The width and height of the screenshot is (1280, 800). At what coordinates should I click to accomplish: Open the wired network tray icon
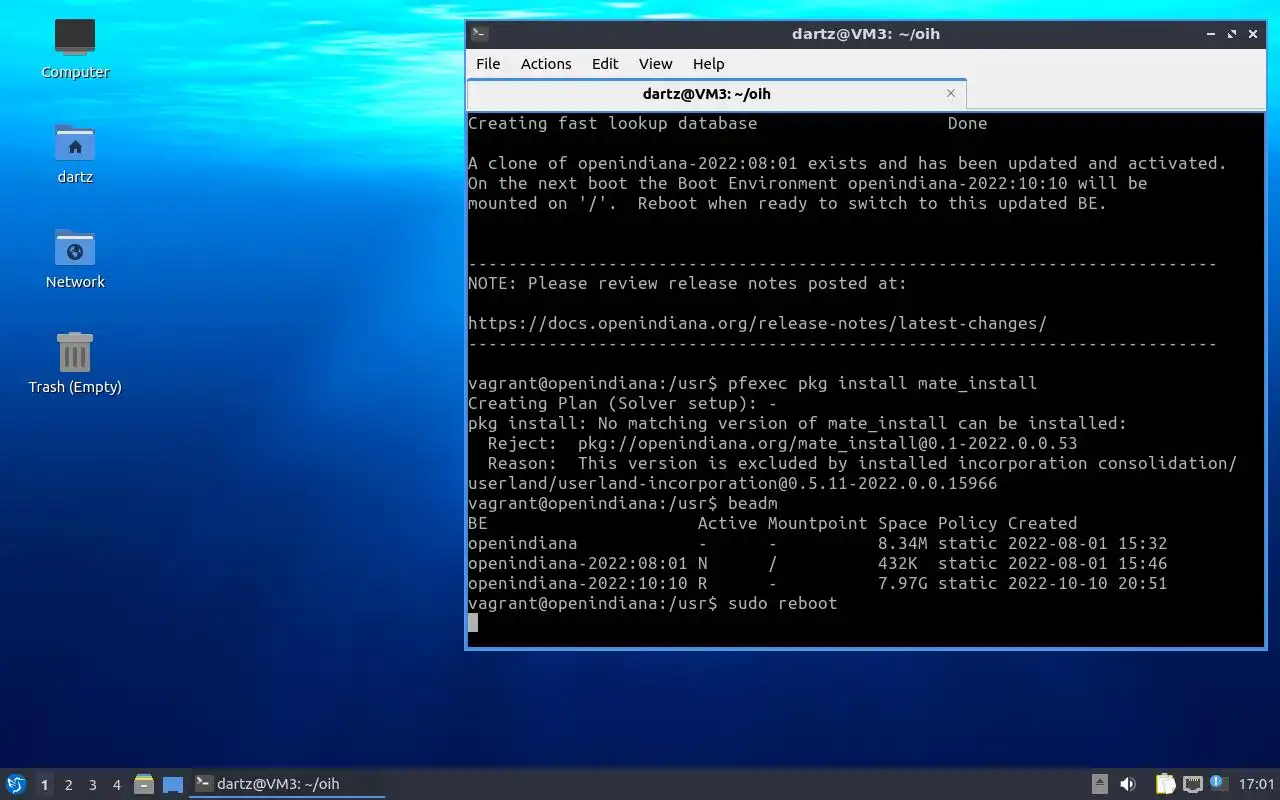1192,784
